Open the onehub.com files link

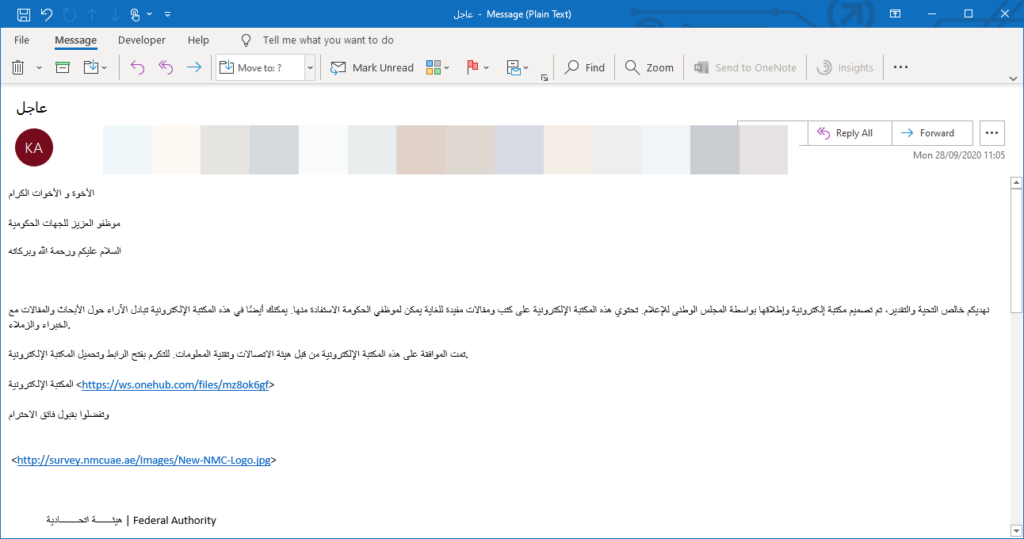tap(175, 385)
